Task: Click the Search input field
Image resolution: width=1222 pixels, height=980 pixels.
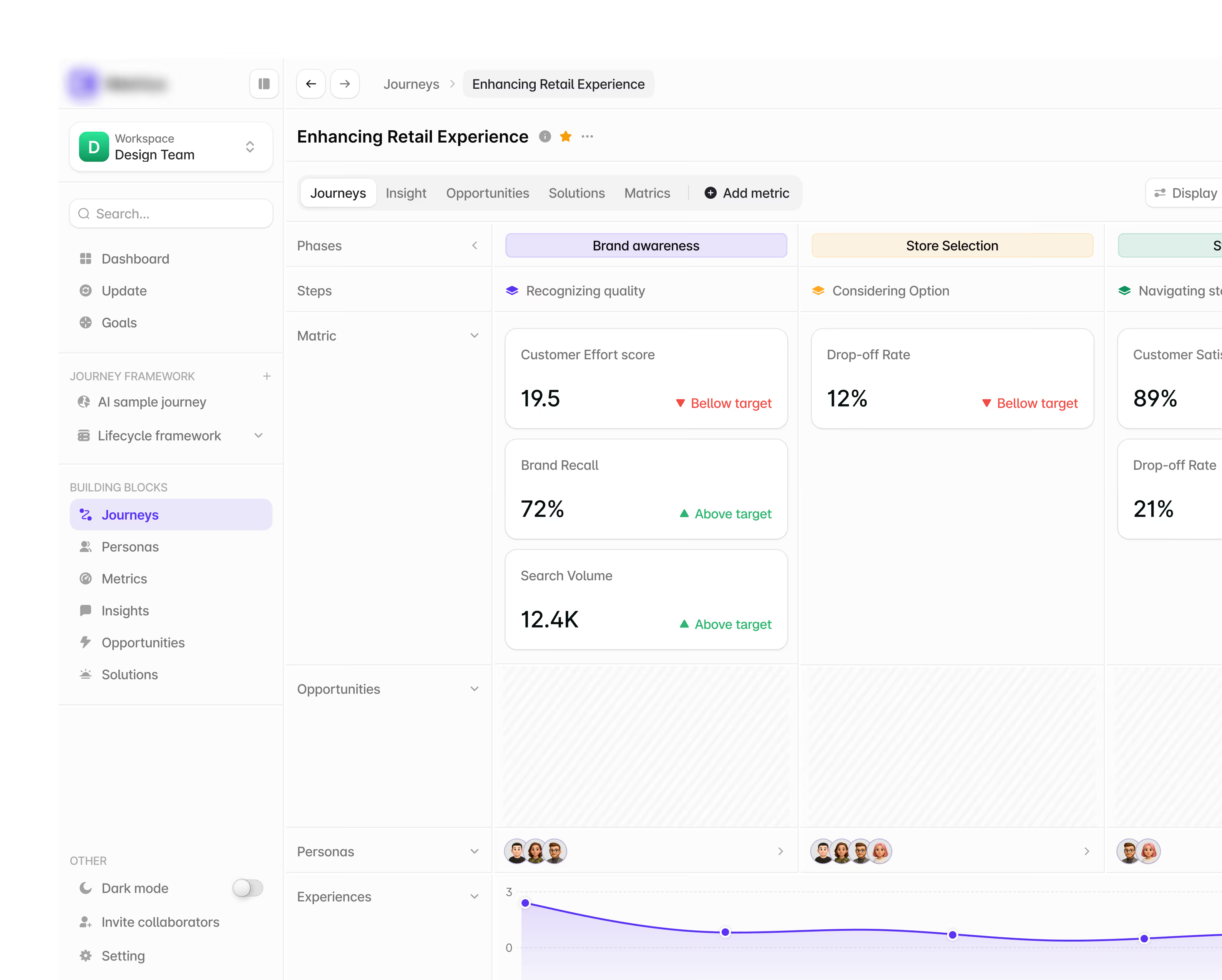Action: tap(171, 214)
